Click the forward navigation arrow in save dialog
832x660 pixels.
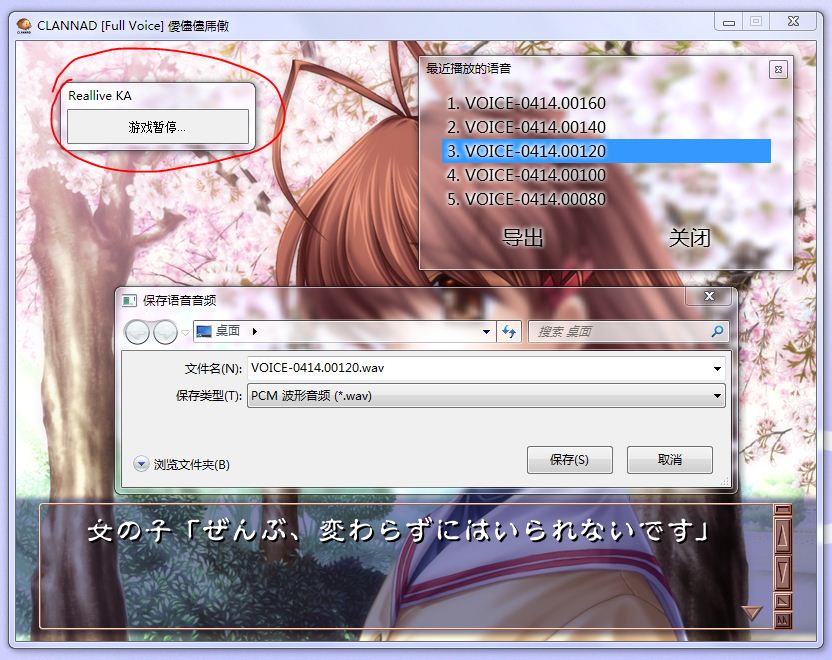click(165, 332)
